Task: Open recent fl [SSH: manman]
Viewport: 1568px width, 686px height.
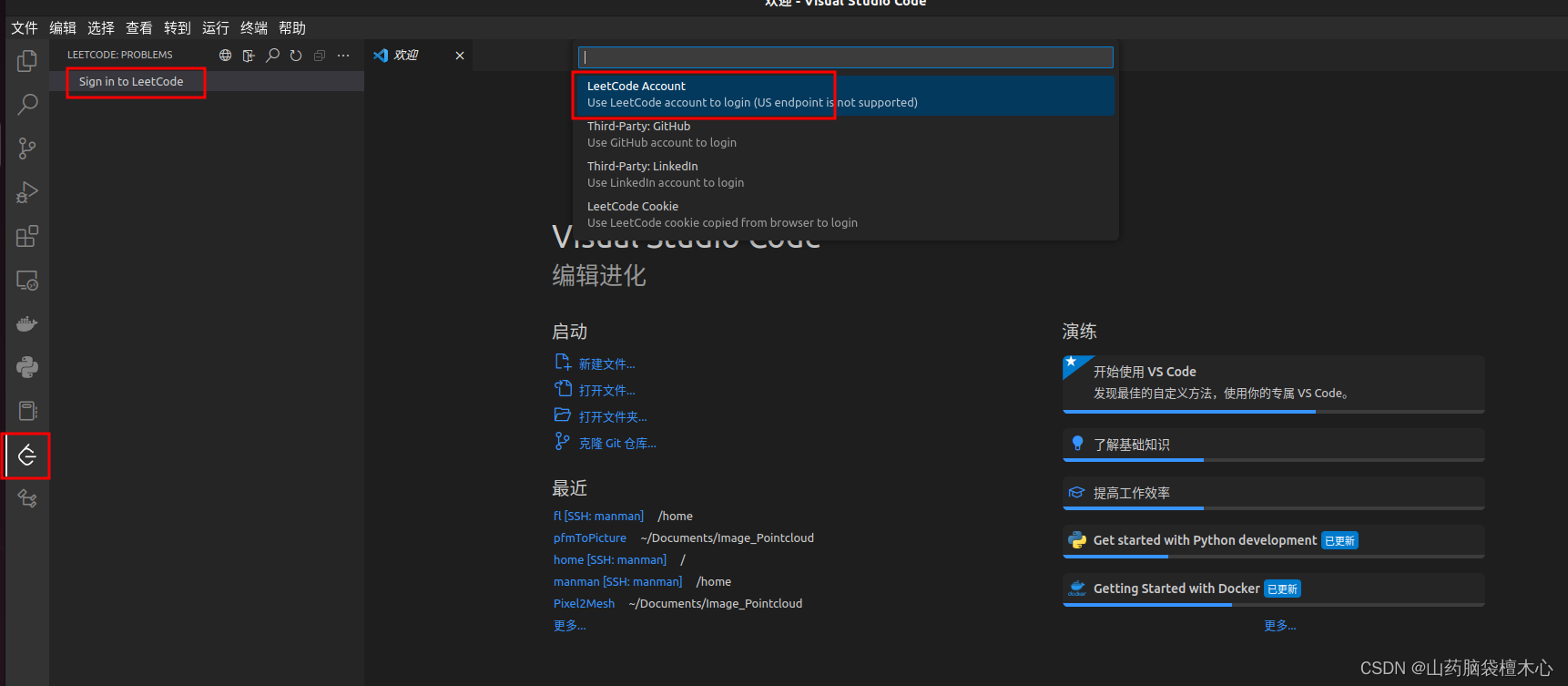Action: tap(598, 517)
